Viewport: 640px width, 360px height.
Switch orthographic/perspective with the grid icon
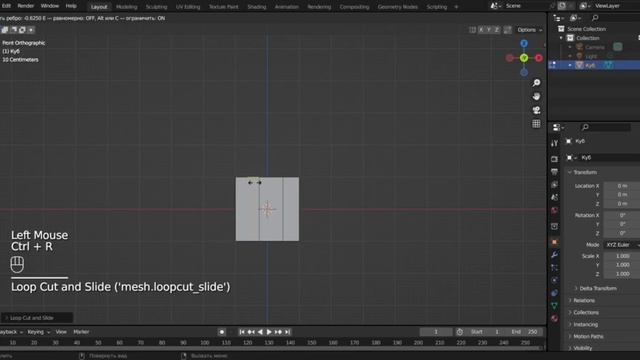(536, 124)
